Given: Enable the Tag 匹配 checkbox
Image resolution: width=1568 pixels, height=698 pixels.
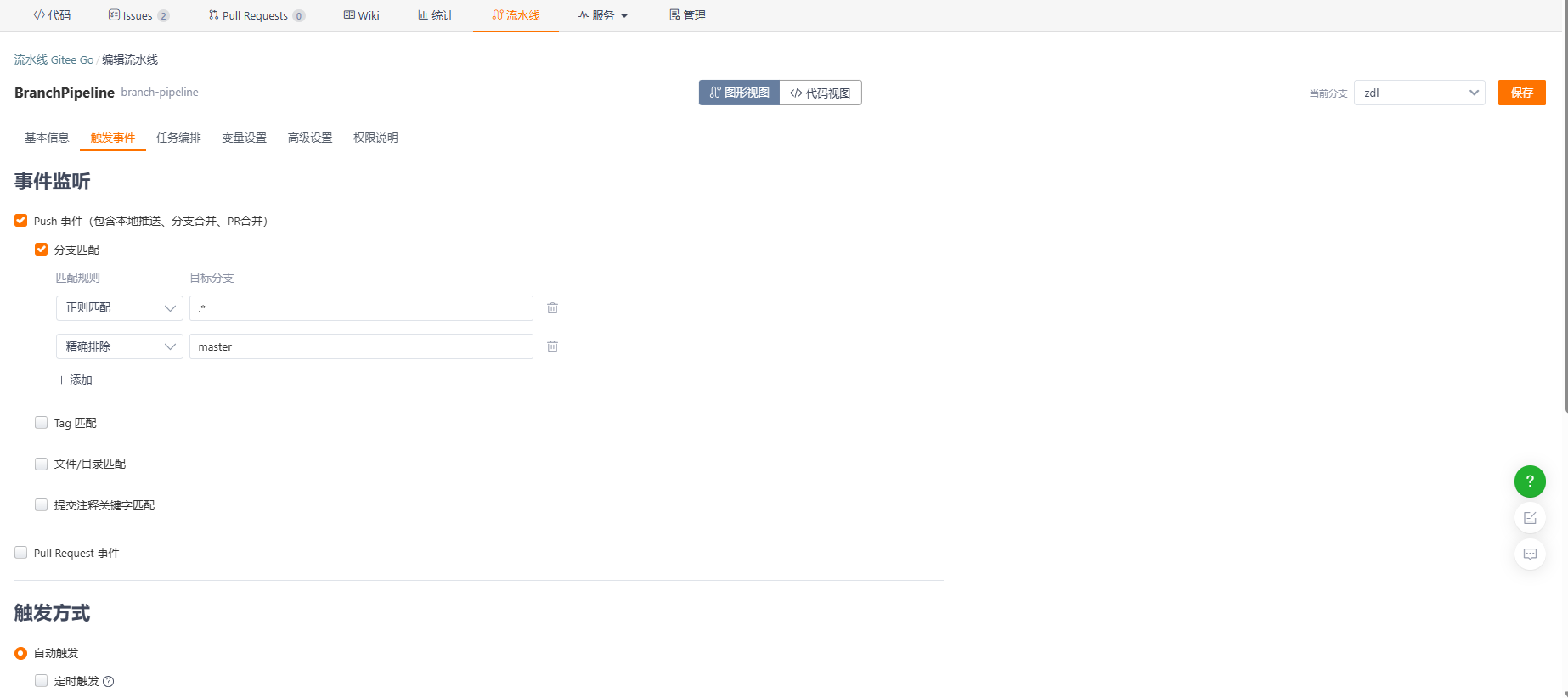Looking at the screenshot, I should [41, 423].
